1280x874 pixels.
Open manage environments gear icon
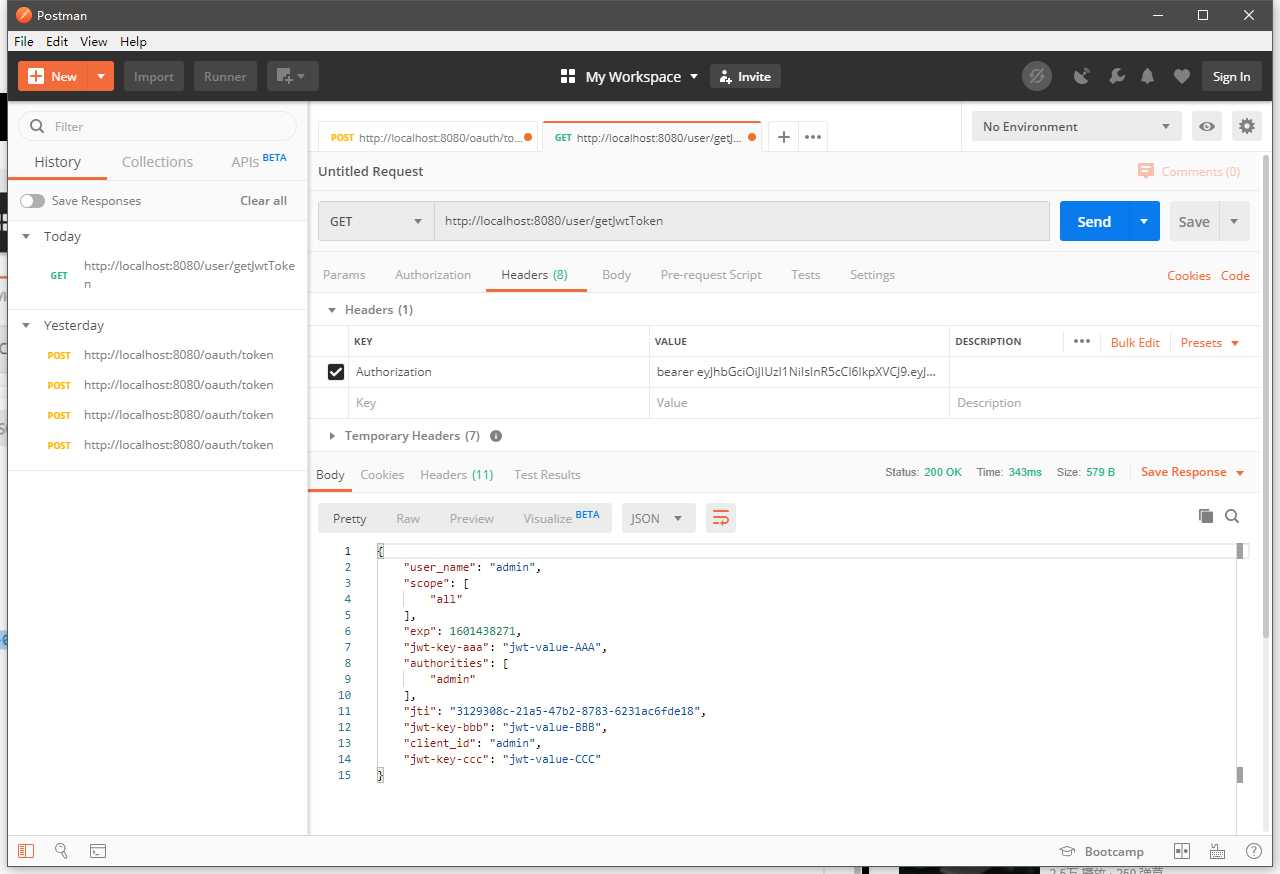[1246, 126]
